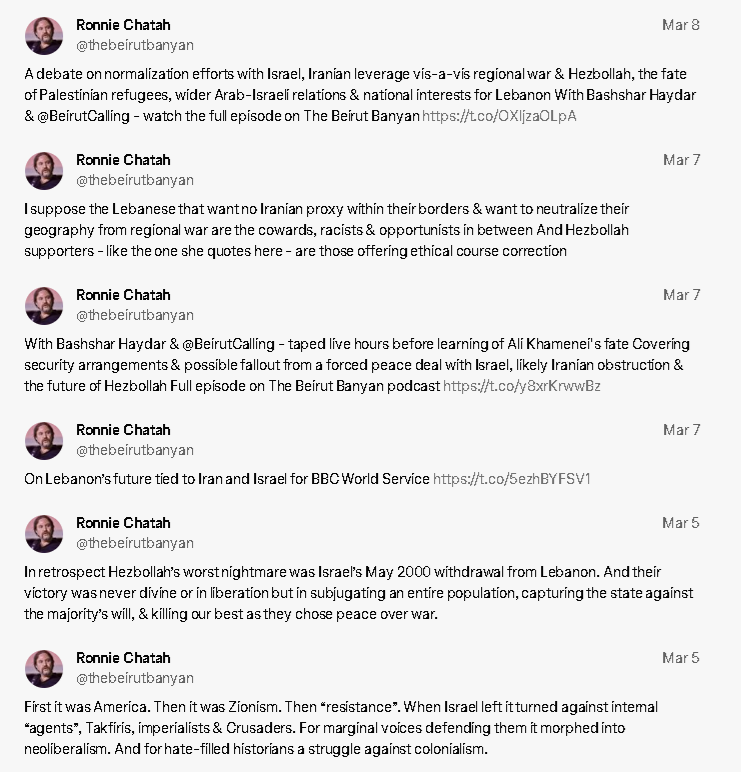
Task: Open the Mar 8 timestamp
Action: 680,25
